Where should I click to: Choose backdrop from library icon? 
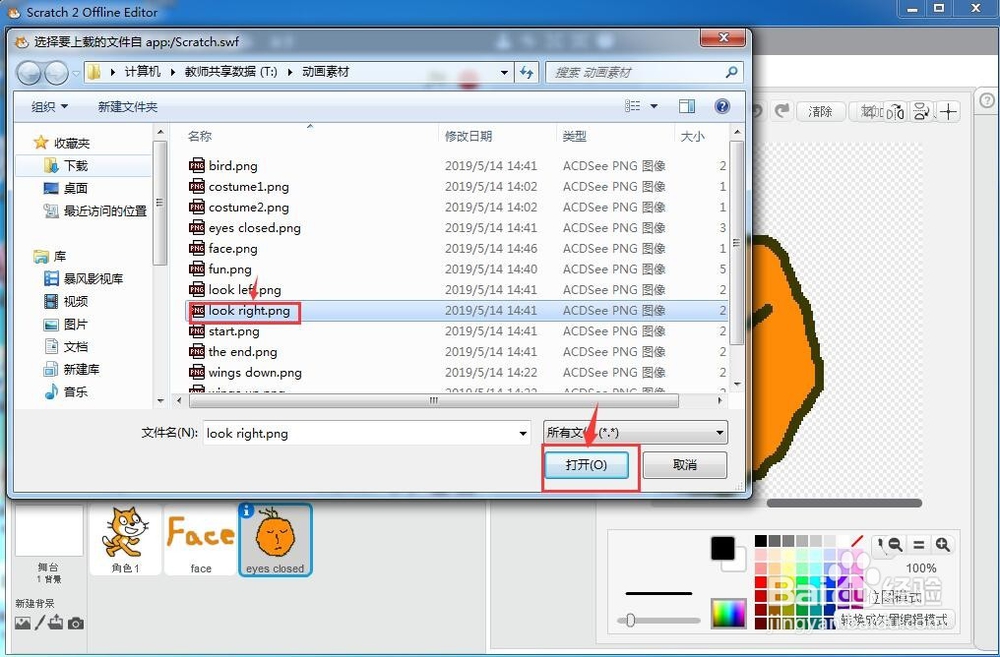point(22,623)
